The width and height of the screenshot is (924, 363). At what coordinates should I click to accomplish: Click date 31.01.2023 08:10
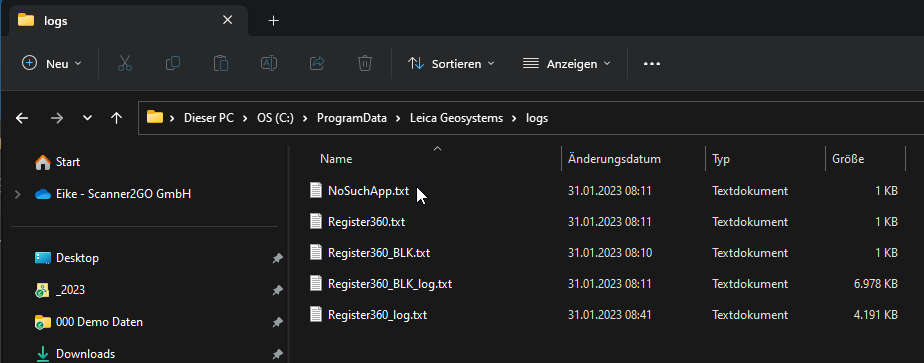coord(609,253)
